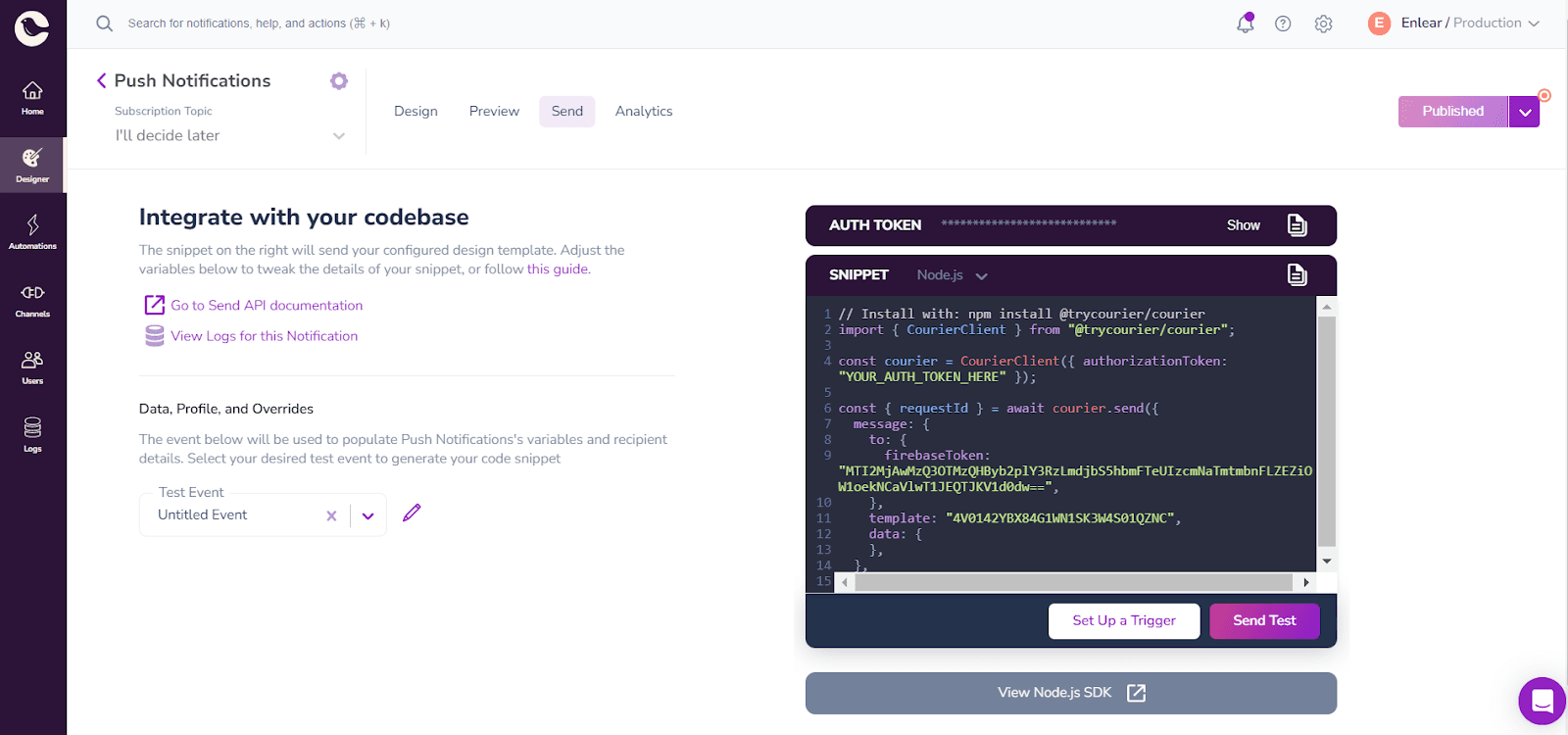This screenshot has height=735, width=1568.
Task: Click the snippet scroll-up arrow
Action: click(x=1327, y=307)
